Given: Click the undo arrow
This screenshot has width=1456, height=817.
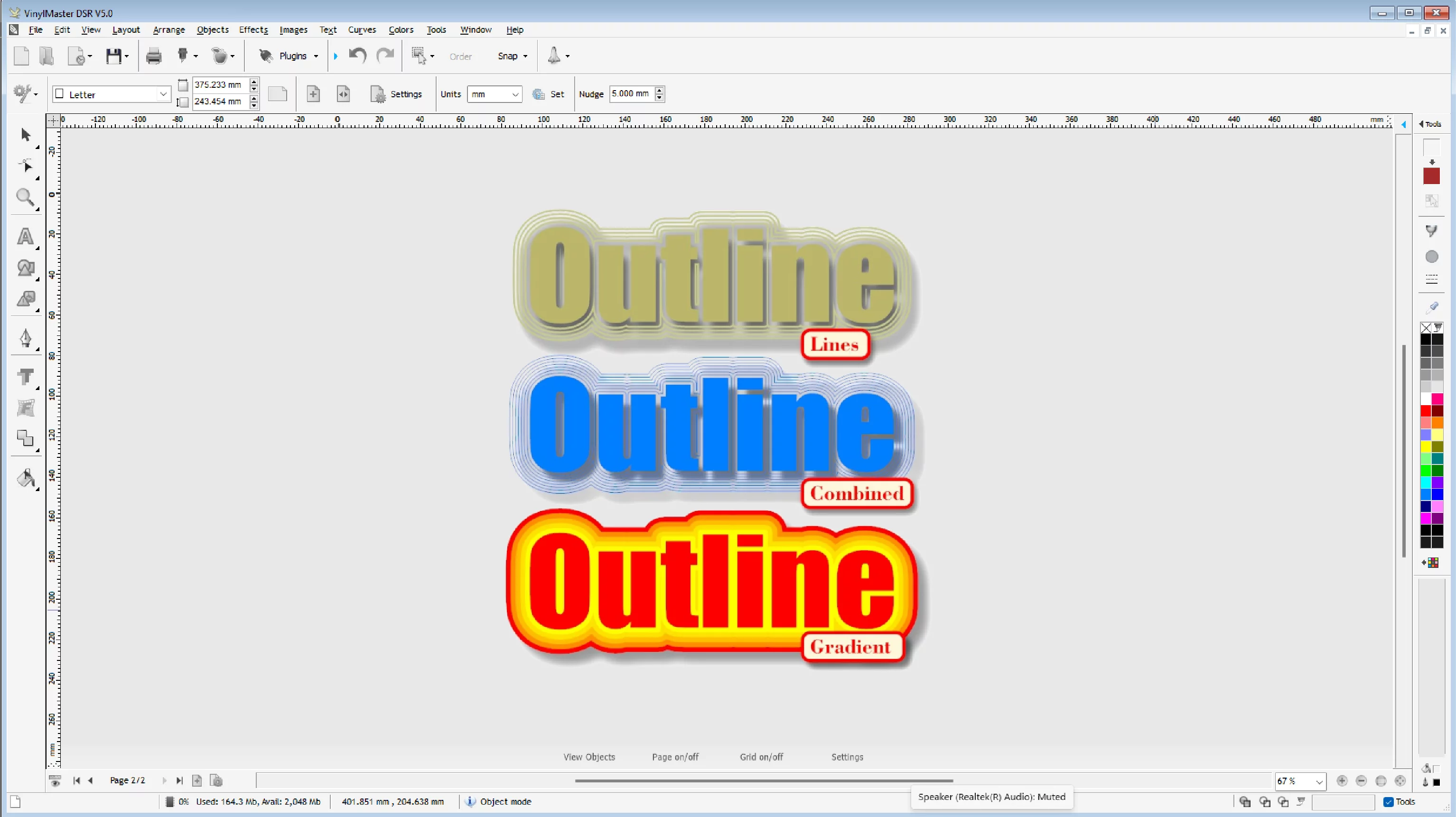Looking at the screenshot, I should click(x=358, y=56).
